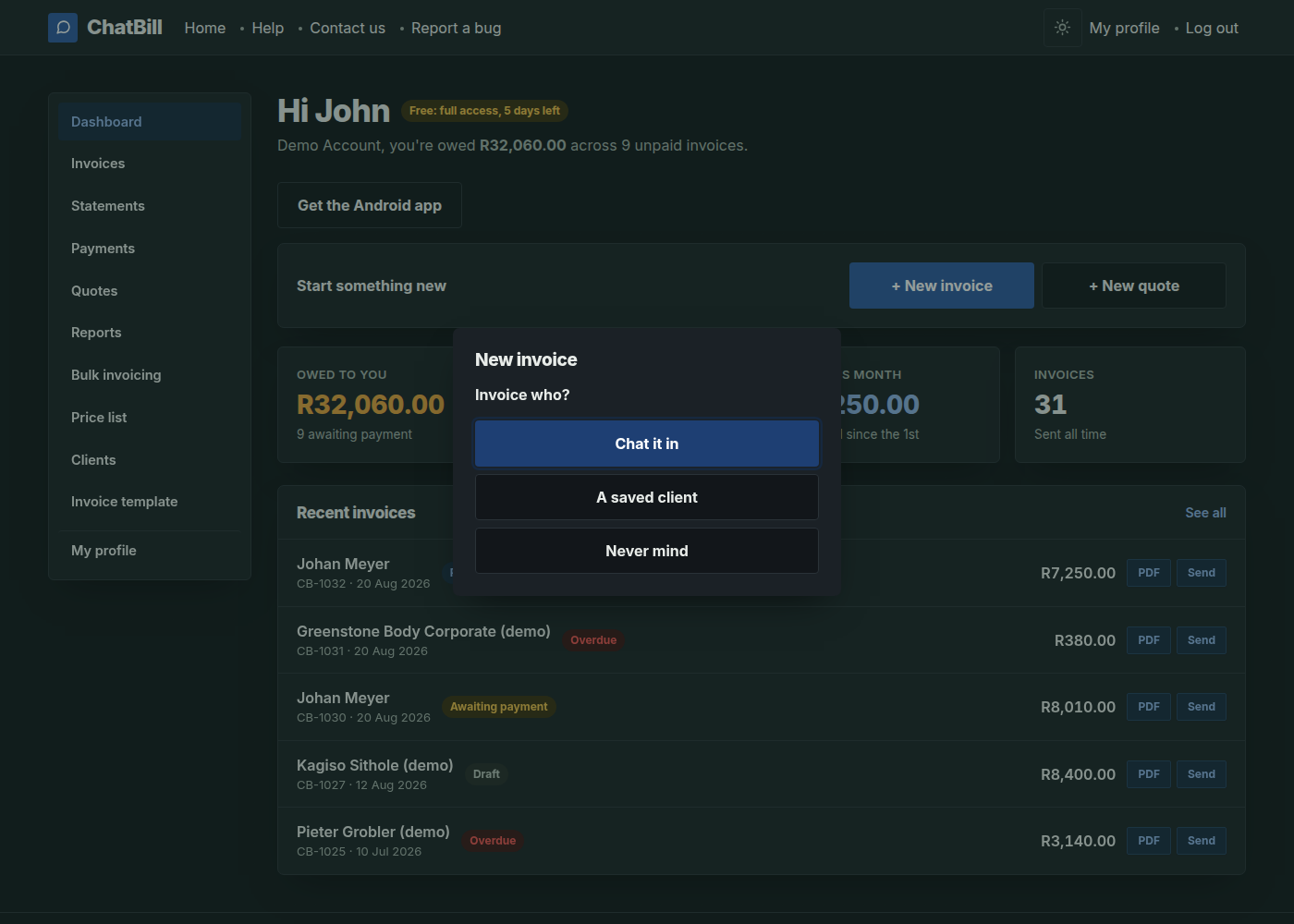Click the + New quote button

pos(1134,286)
